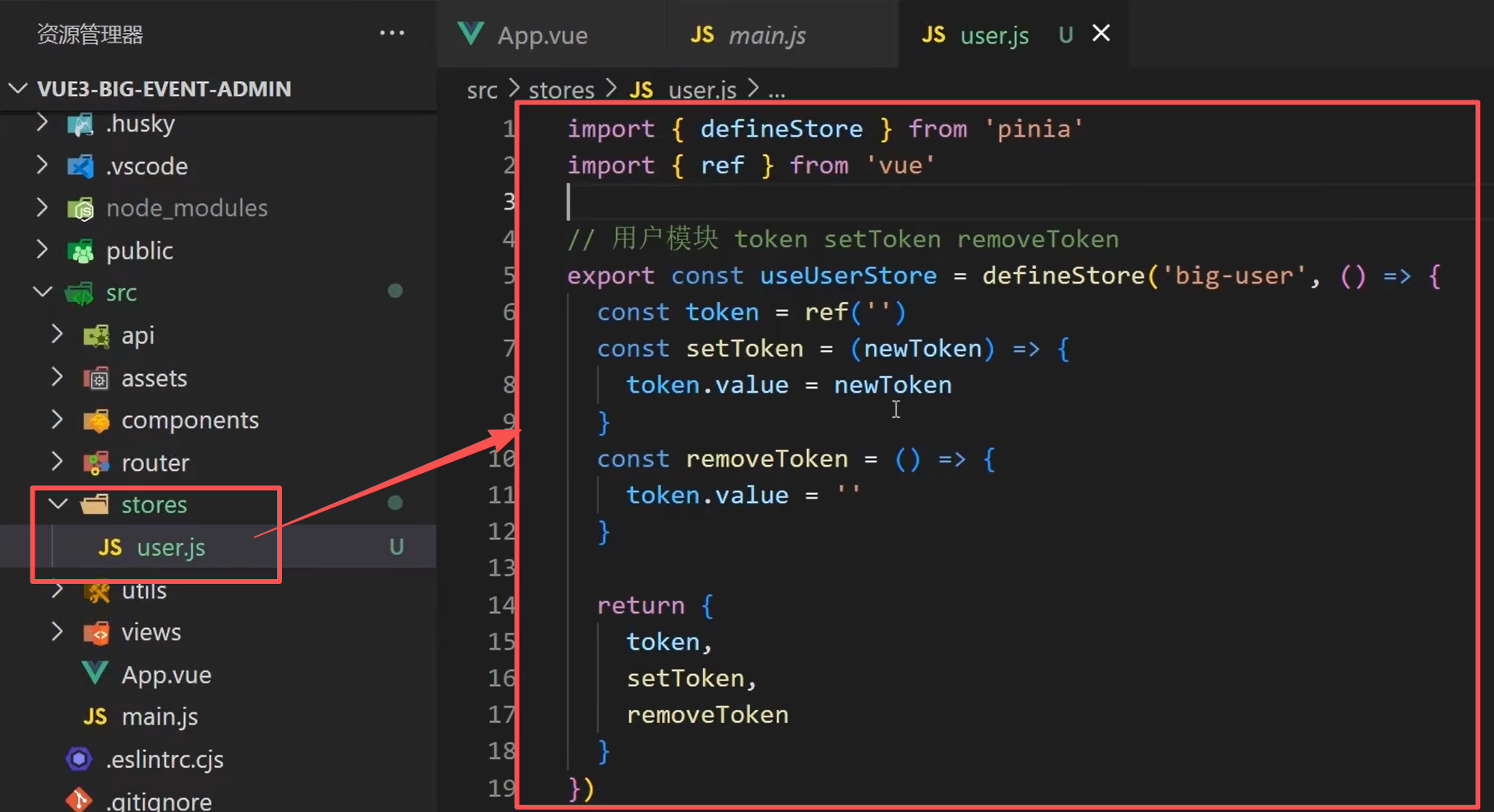Click the api folder icon
Image resolution: width=1494 pixels, height=812 pixels.
[96, 336]
